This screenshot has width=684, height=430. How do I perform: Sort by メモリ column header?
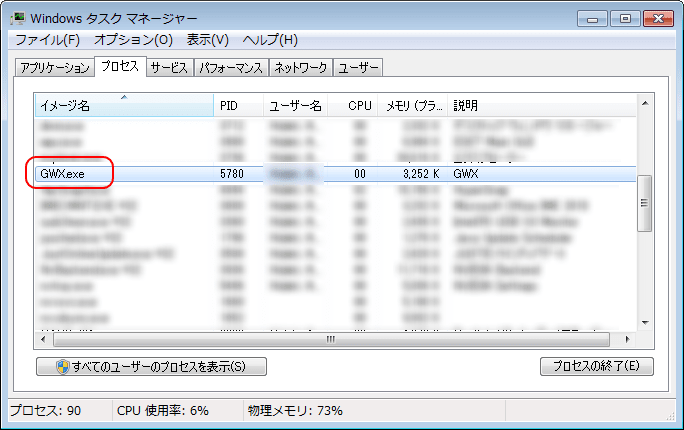point(413,106)
